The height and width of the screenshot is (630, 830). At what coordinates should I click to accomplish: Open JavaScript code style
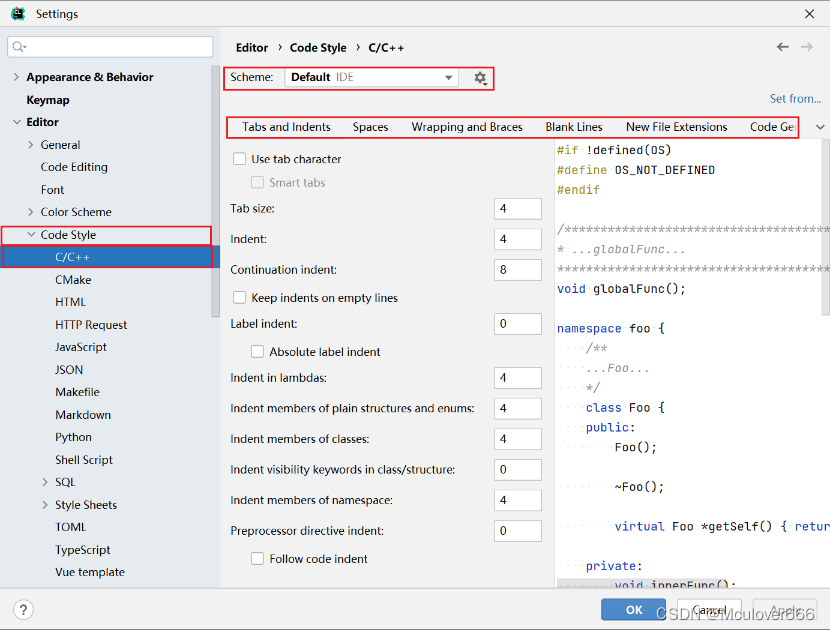tap(81, 347)
